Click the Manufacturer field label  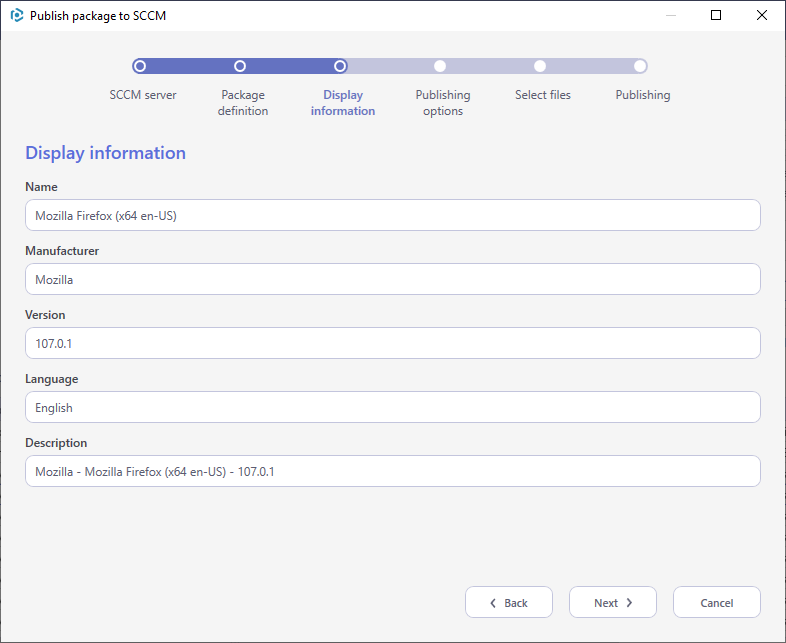click(x=62, y=251)
